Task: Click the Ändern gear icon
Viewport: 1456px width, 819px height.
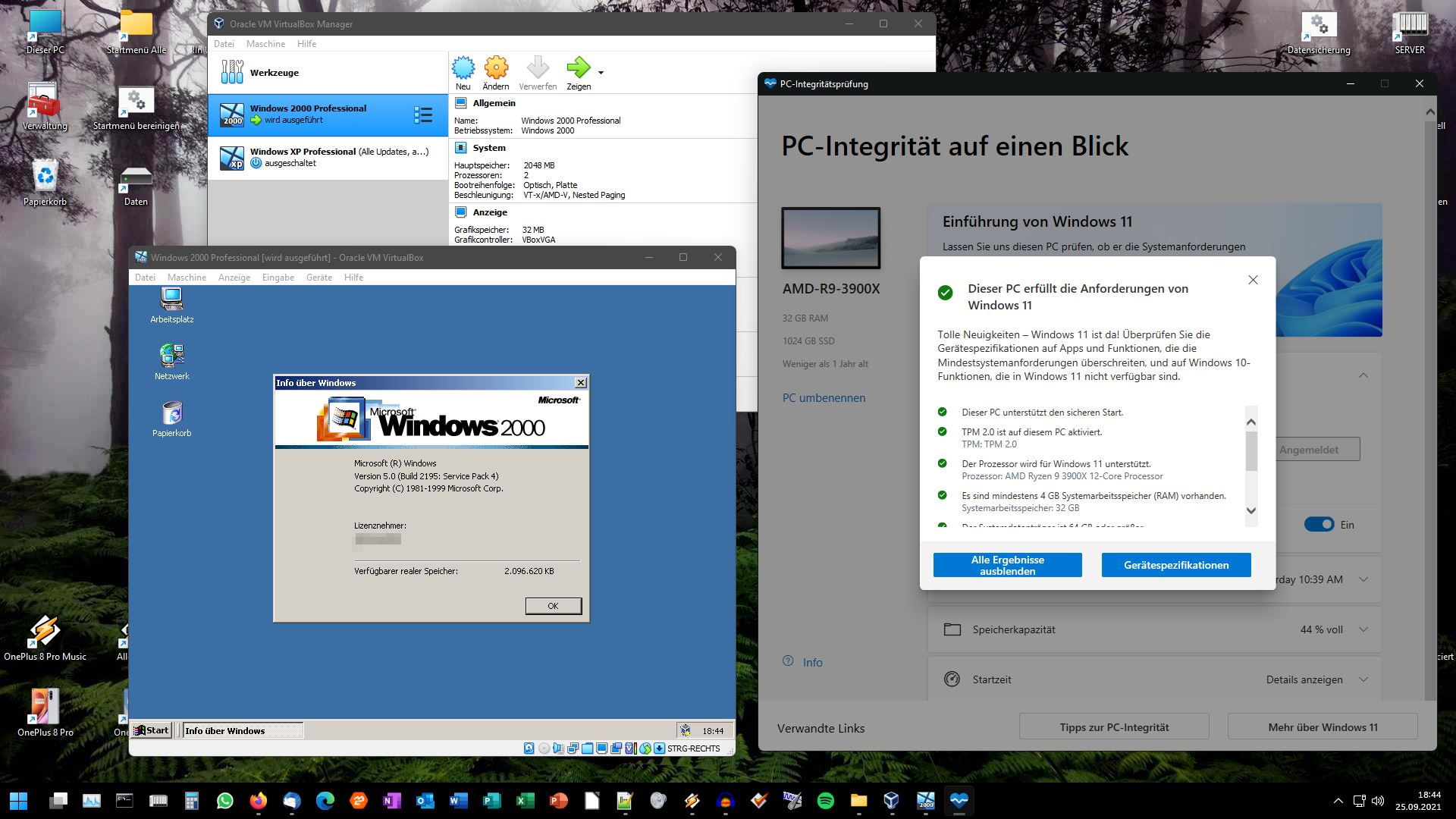Action: [496, 68]
